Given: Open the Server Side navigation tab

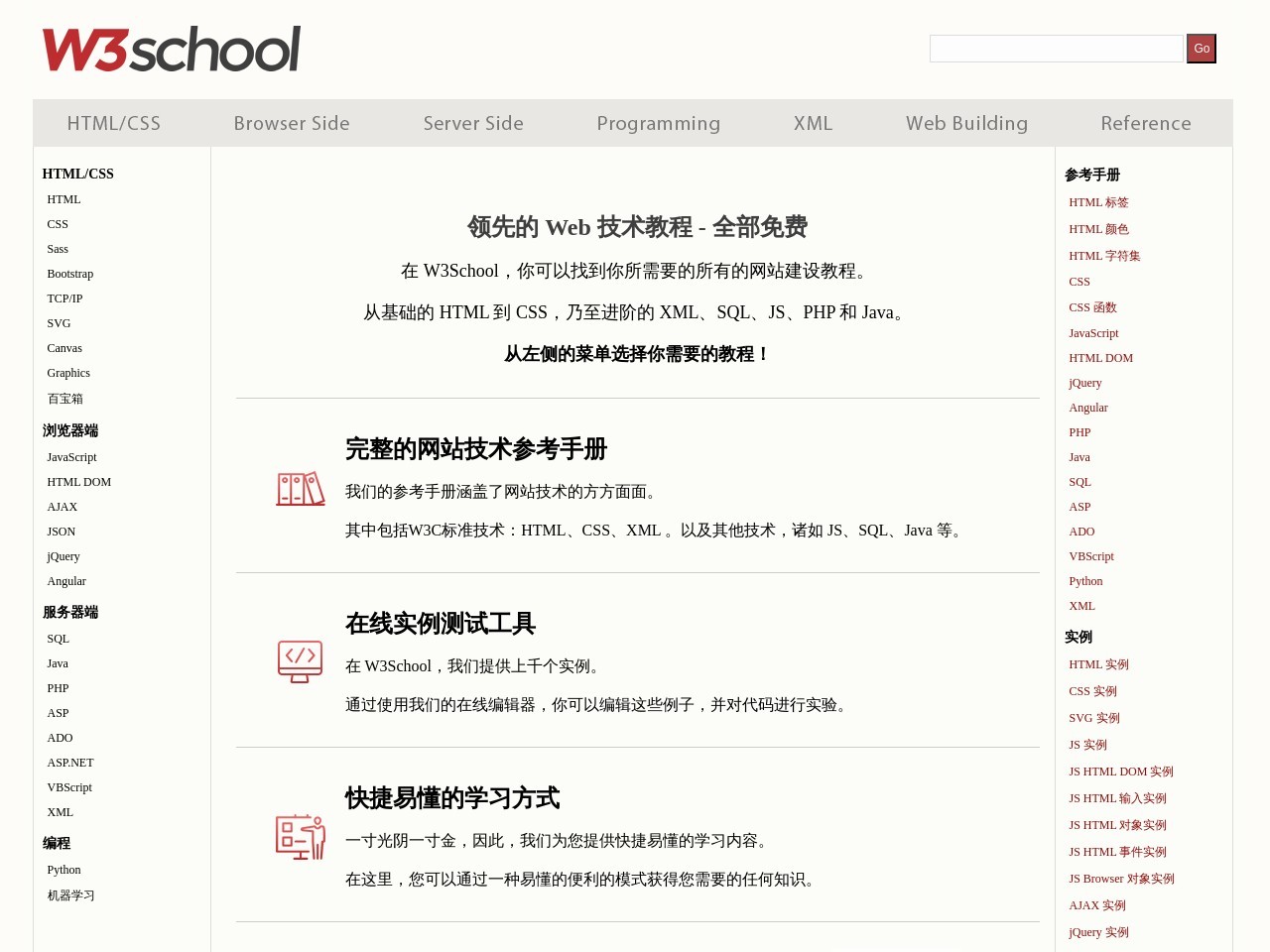Looking at the screenshot, I should pyautogui.click(x=473, y=123).
